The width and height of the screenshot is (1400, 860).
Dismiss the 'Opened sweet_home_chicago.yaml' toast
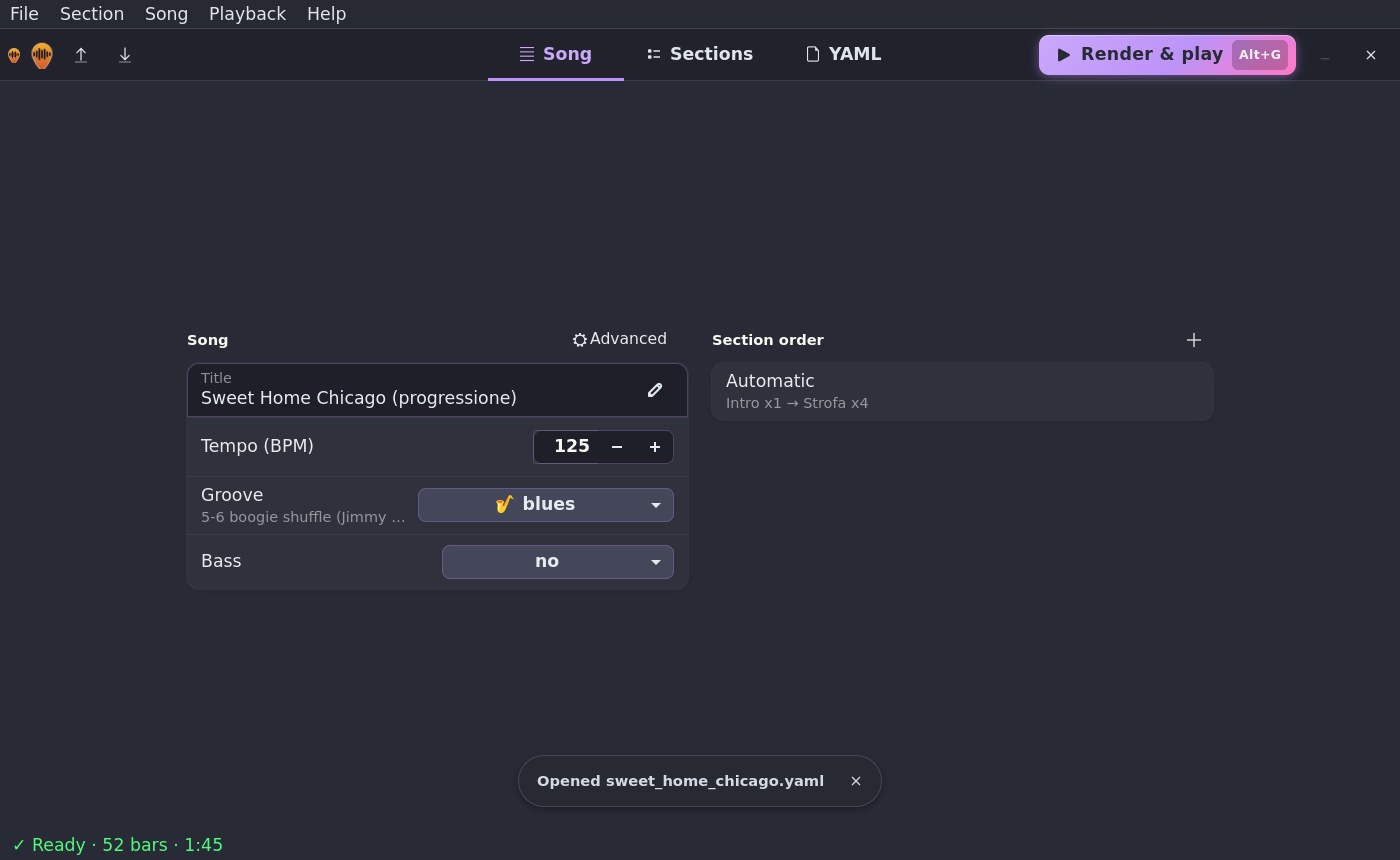pyautogui.click(x=856, y=781)
